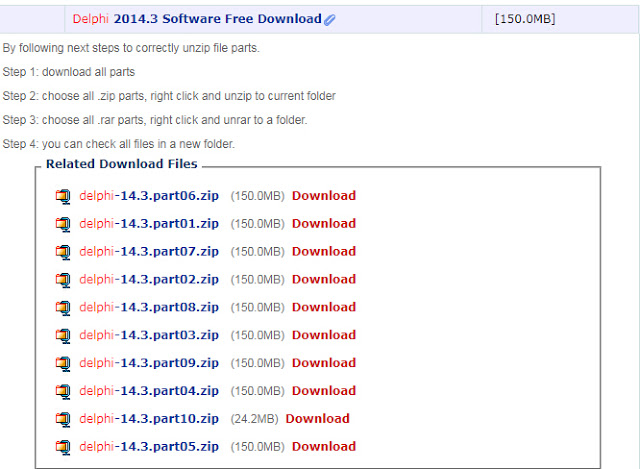This screenshot has height=469, width=640.
Task: Start download for delphi-14.3.part04.zip
Action: click(x=323, y=391)
